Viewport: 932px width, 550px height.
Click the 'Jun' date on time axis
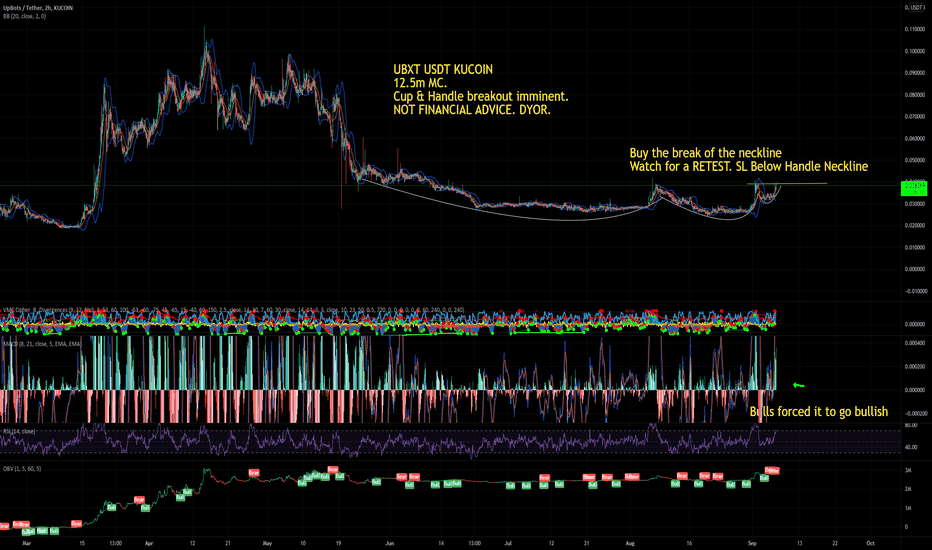pos(389,543)
